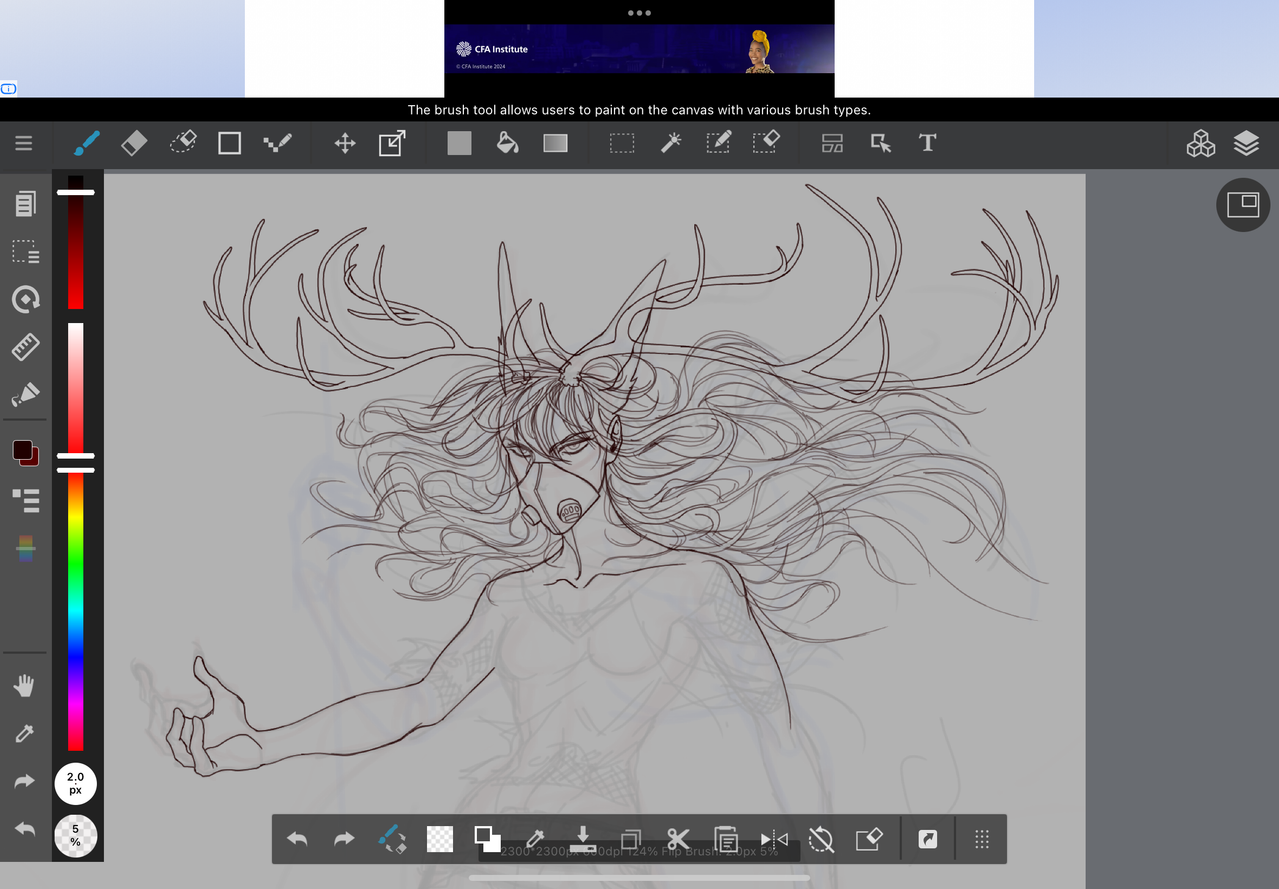Select the panel Divide Frame tool
This screenshot has width=1279, height=889.
(x=832, y=144)
